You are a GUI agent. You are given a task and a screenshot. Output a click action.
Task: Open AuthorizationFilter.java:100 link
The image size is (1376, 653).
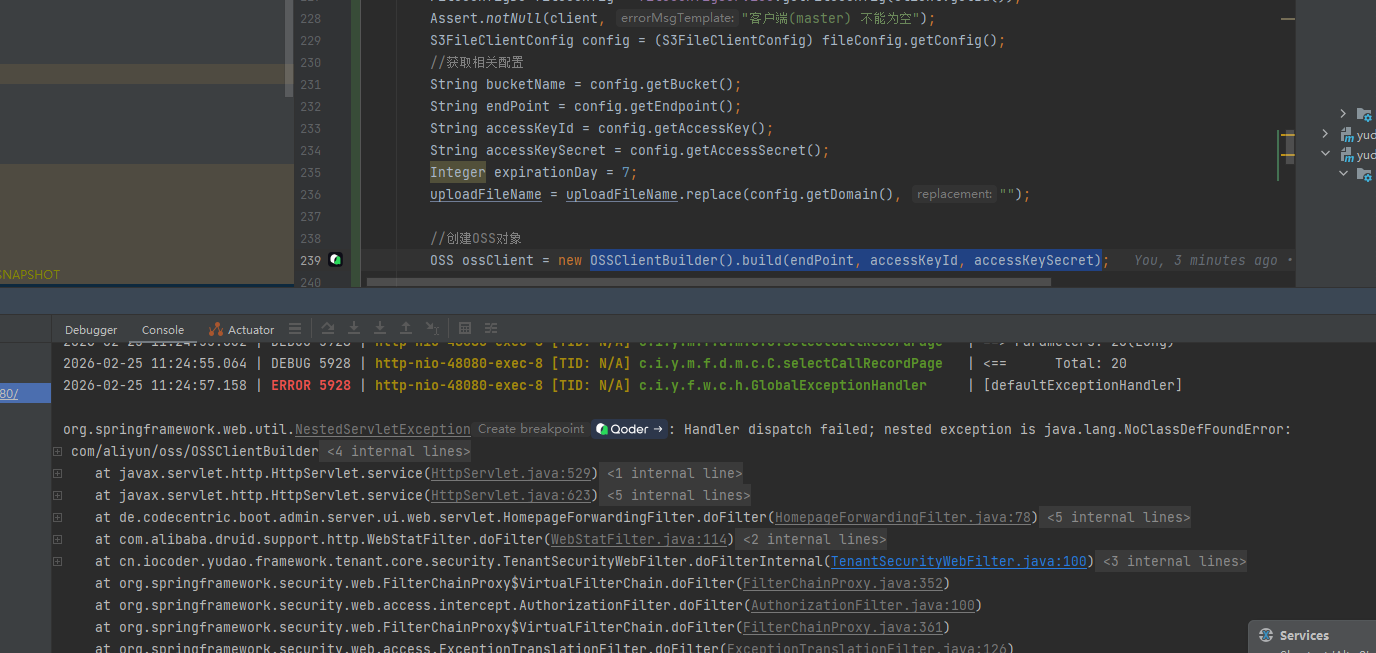[862, 605]
